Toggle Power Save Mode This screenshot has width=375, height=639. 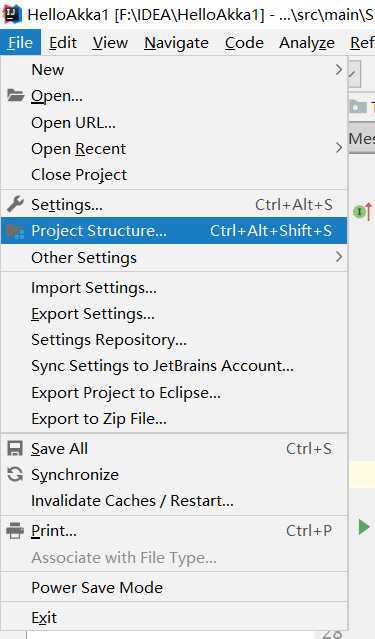174,588
